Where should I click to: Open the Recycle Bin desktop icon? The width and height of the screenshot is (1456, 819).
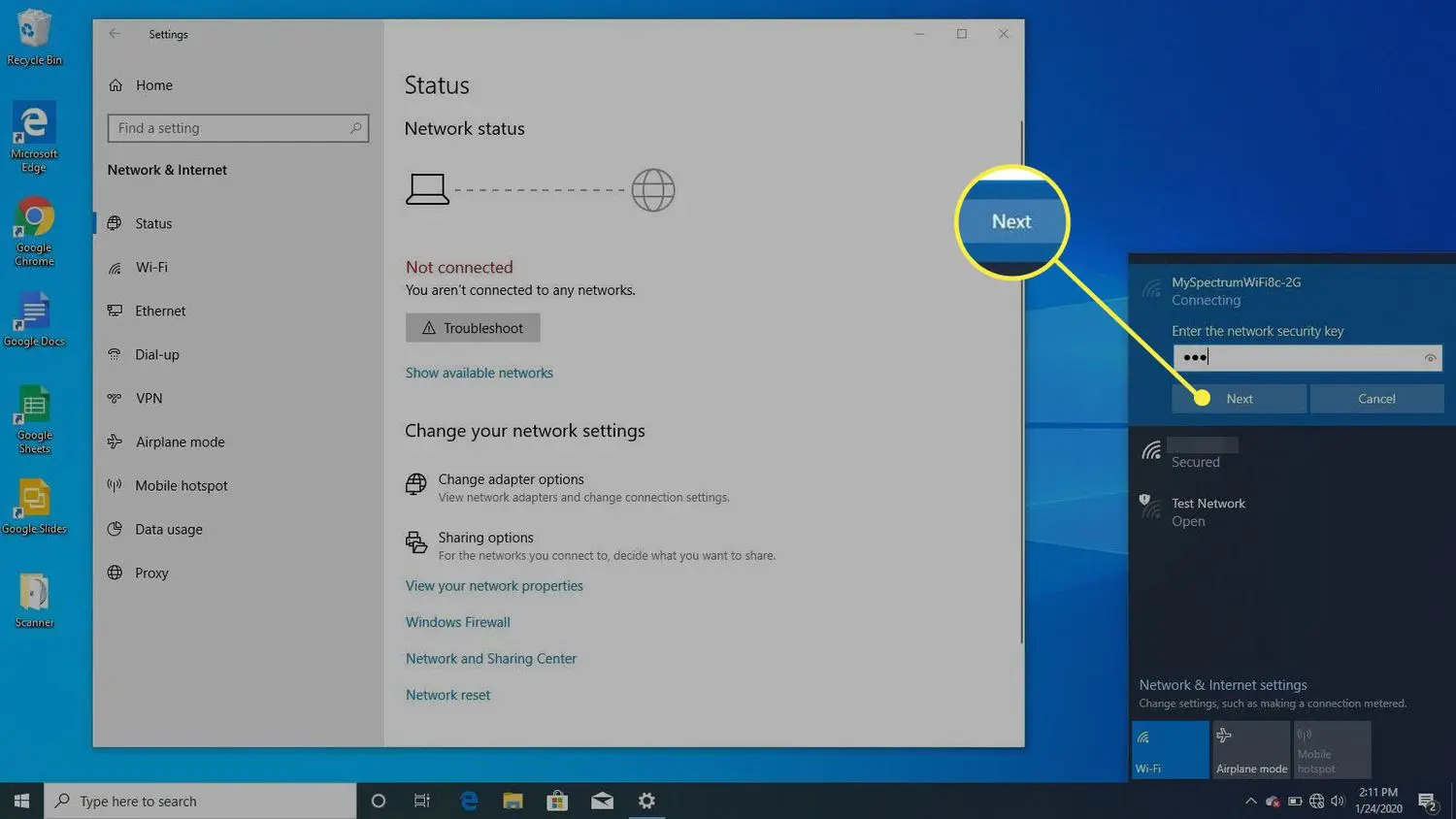click(34, 37)
